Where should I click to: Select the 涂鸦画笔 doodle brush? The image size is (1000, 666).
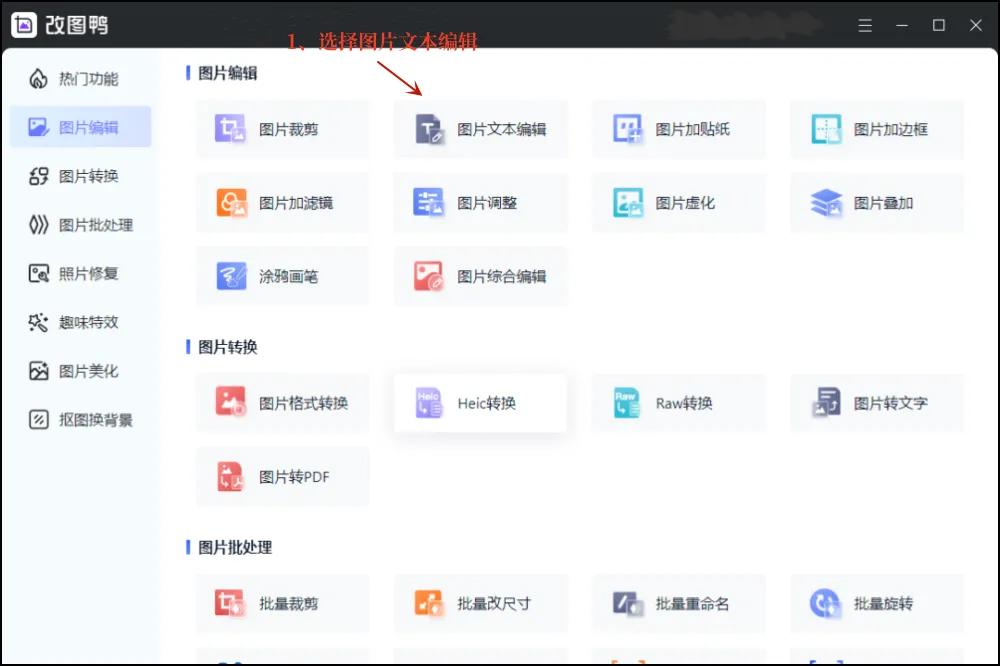(x=282, y=276)
